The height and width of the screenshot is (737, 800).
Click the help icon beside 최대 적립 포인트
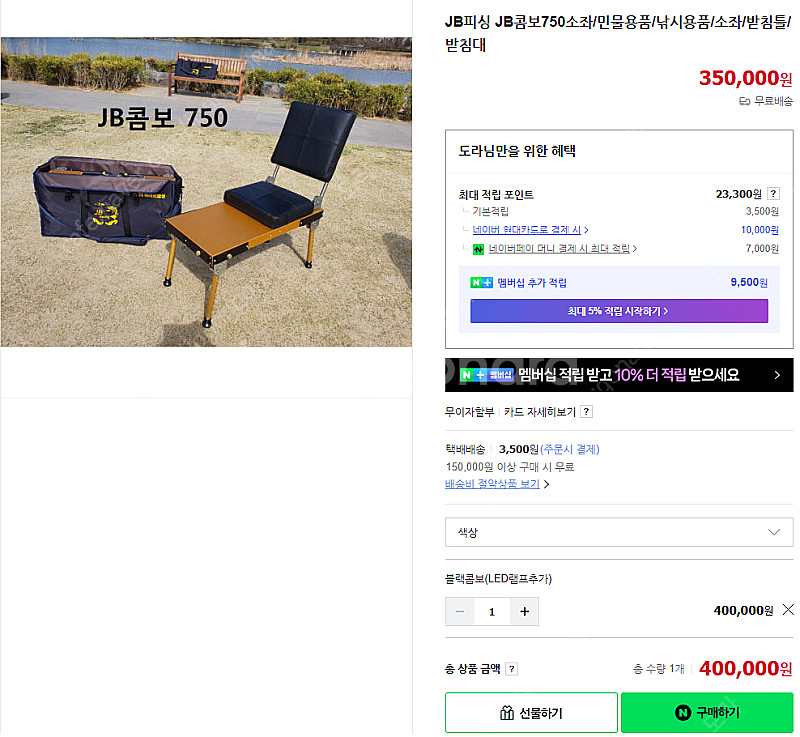773,194
